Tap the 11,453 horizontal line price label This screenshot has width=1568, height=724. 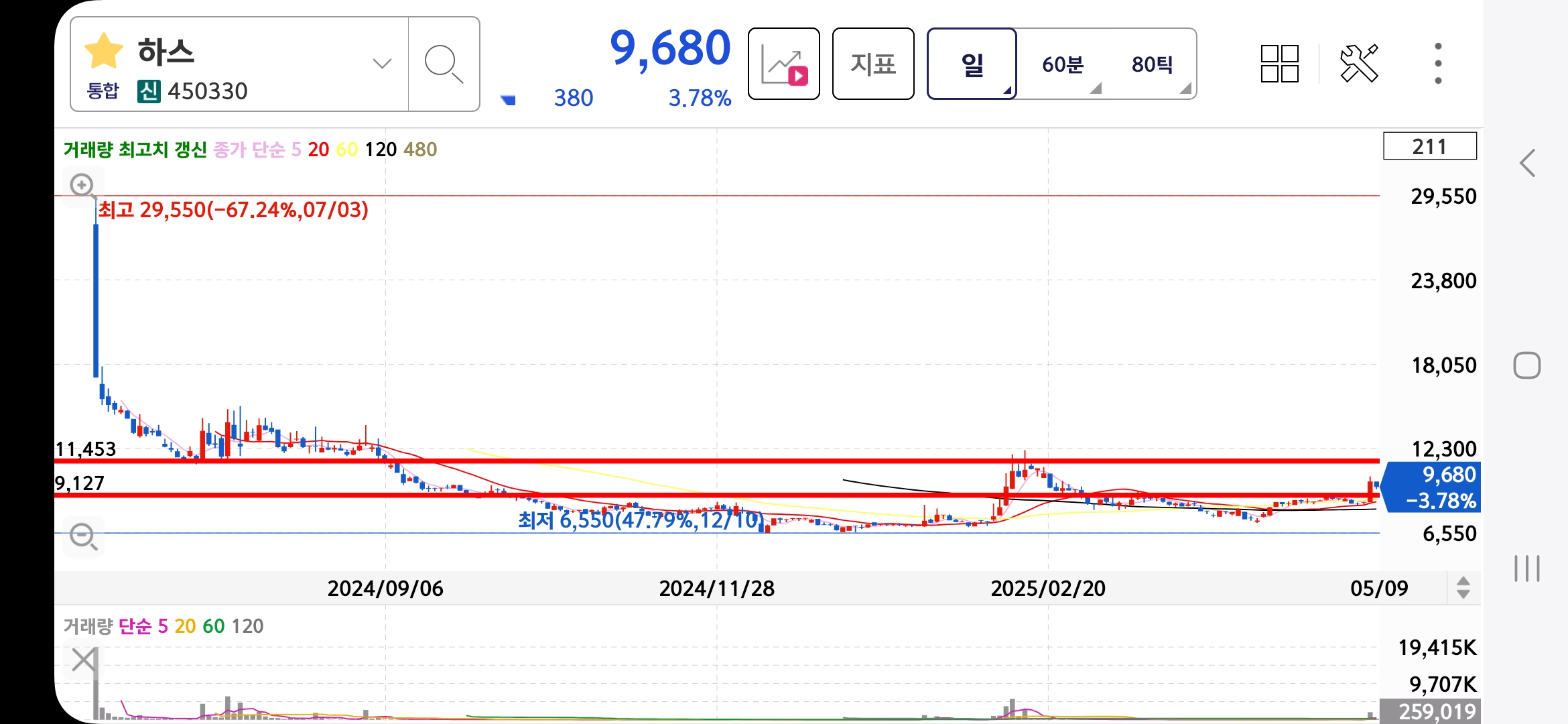tap(86, 449)
